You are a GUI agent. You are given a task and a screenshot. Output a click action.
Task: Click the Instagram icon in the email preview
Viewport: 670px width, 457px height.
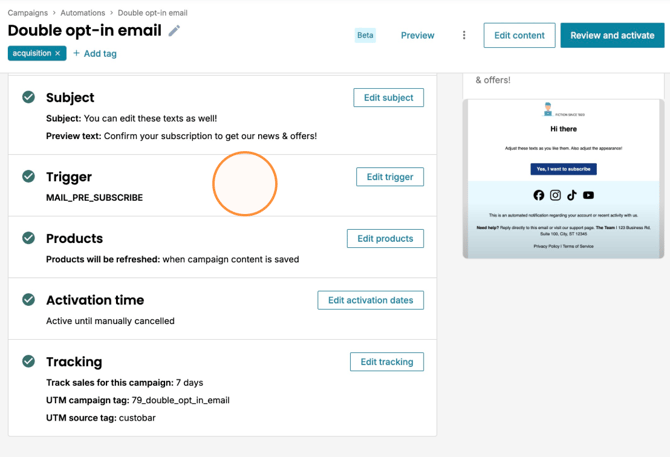(x=555, y=195)
